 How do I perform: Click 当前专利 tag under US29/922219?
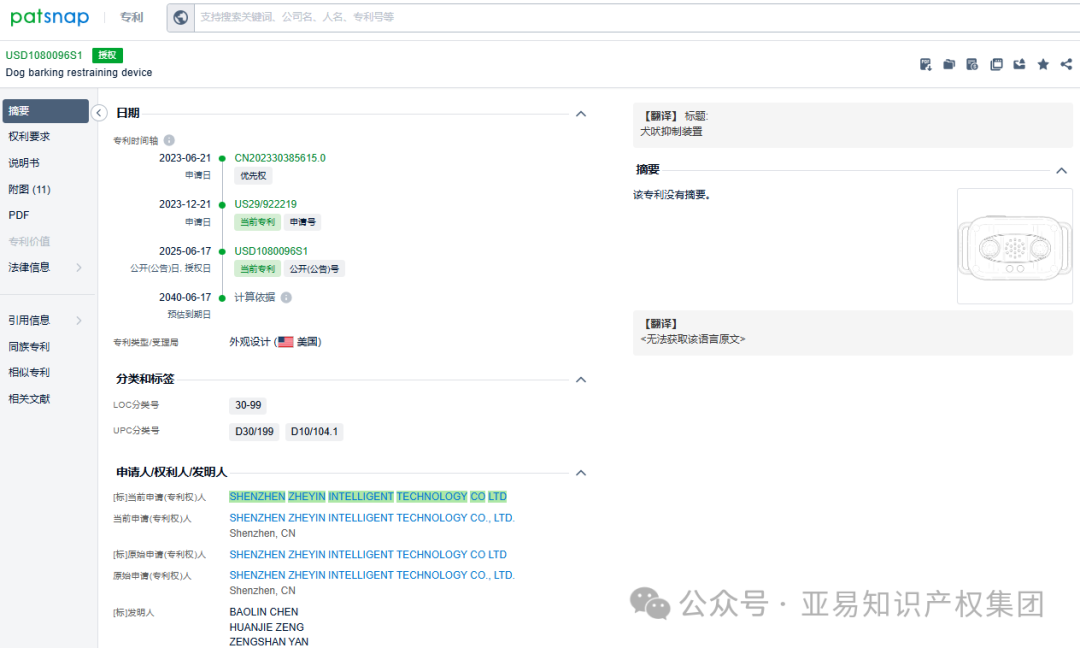(258, 222)
